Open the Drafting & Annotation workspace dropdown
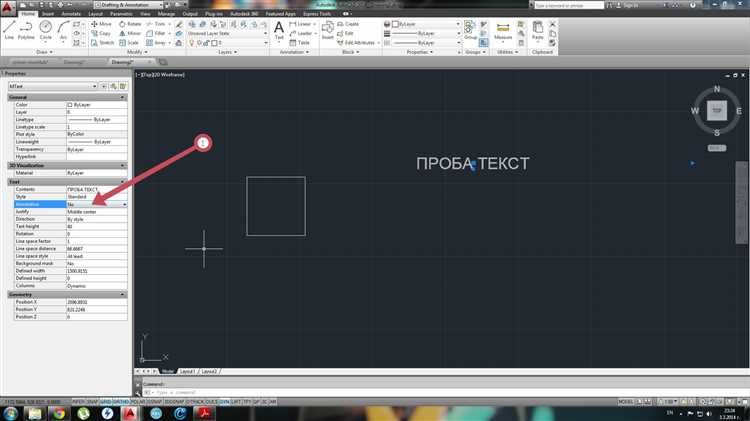This screenshot has height=421, width=750. tap(130, 5)
